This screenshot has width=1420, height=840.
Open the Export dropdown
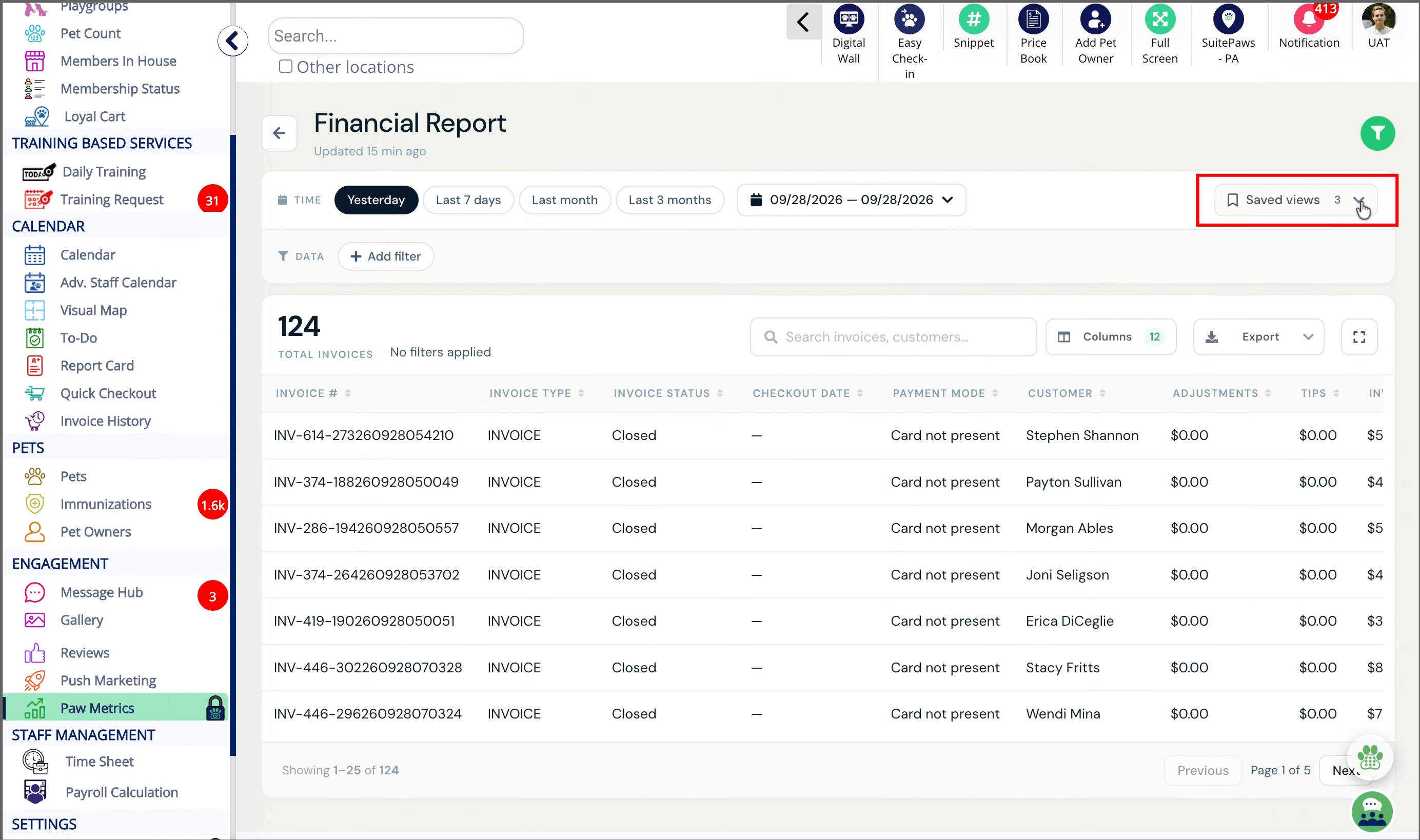1258,337
